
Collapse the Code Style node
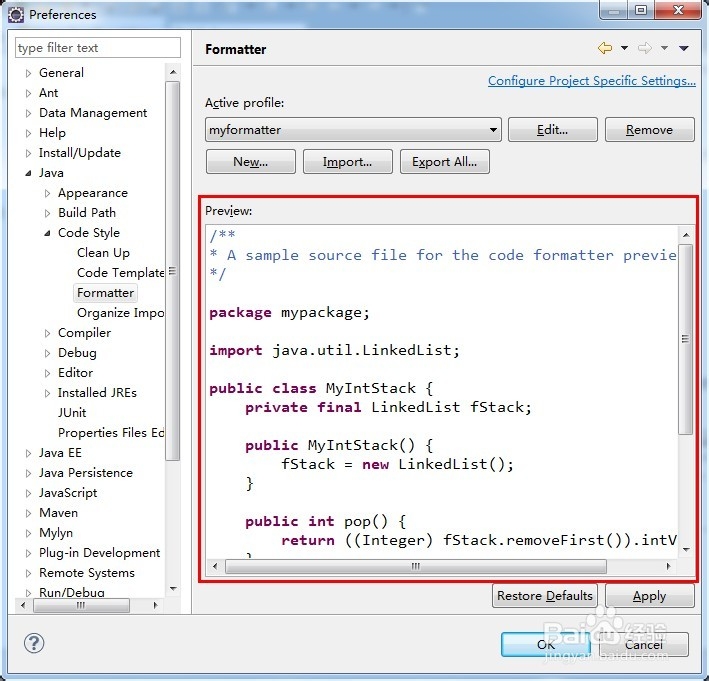pyautogui.click(x=47, y=233)
